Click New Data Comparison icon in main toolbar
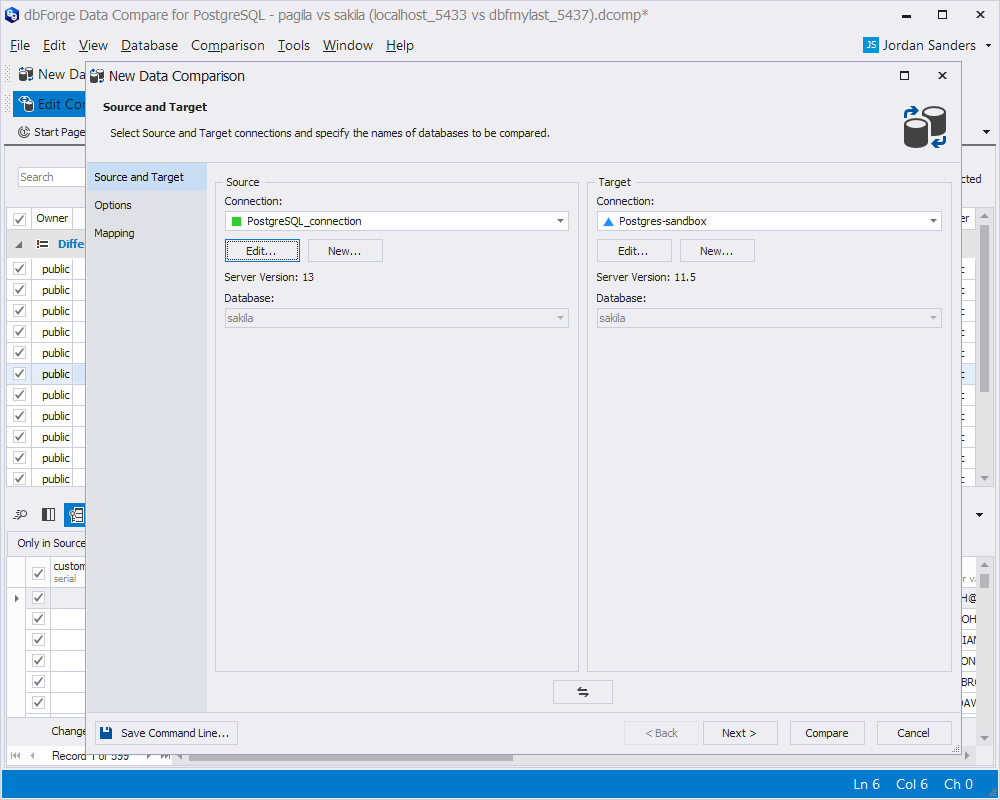 tap(26, 75)
